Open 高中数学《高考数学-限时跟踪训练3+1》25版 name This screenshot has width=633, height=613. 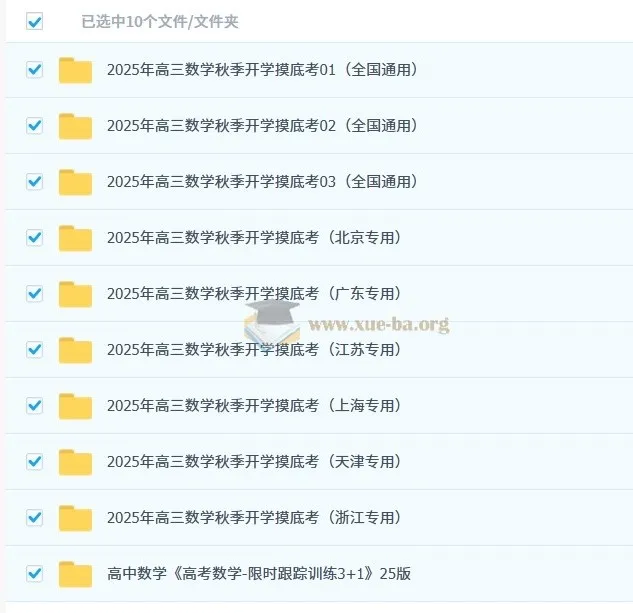click(259, 573)
